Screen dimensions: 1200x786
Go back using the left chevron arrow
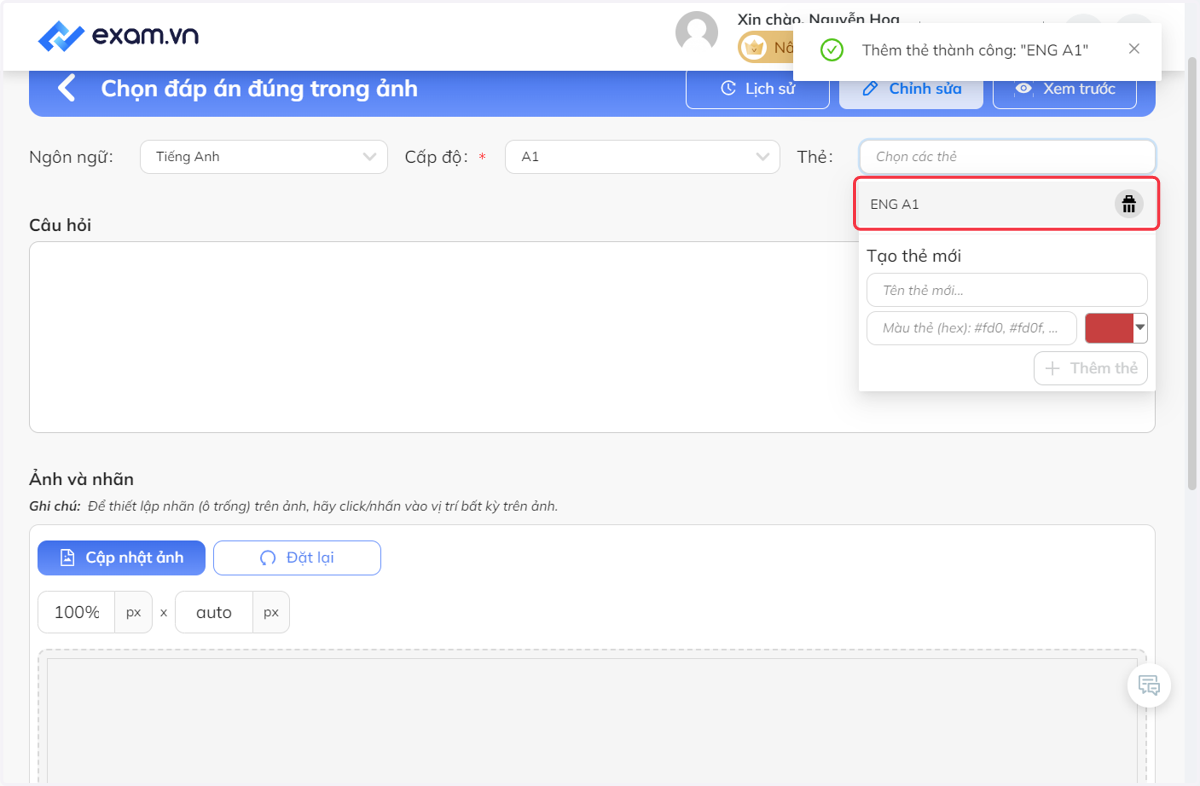point(66,88)
